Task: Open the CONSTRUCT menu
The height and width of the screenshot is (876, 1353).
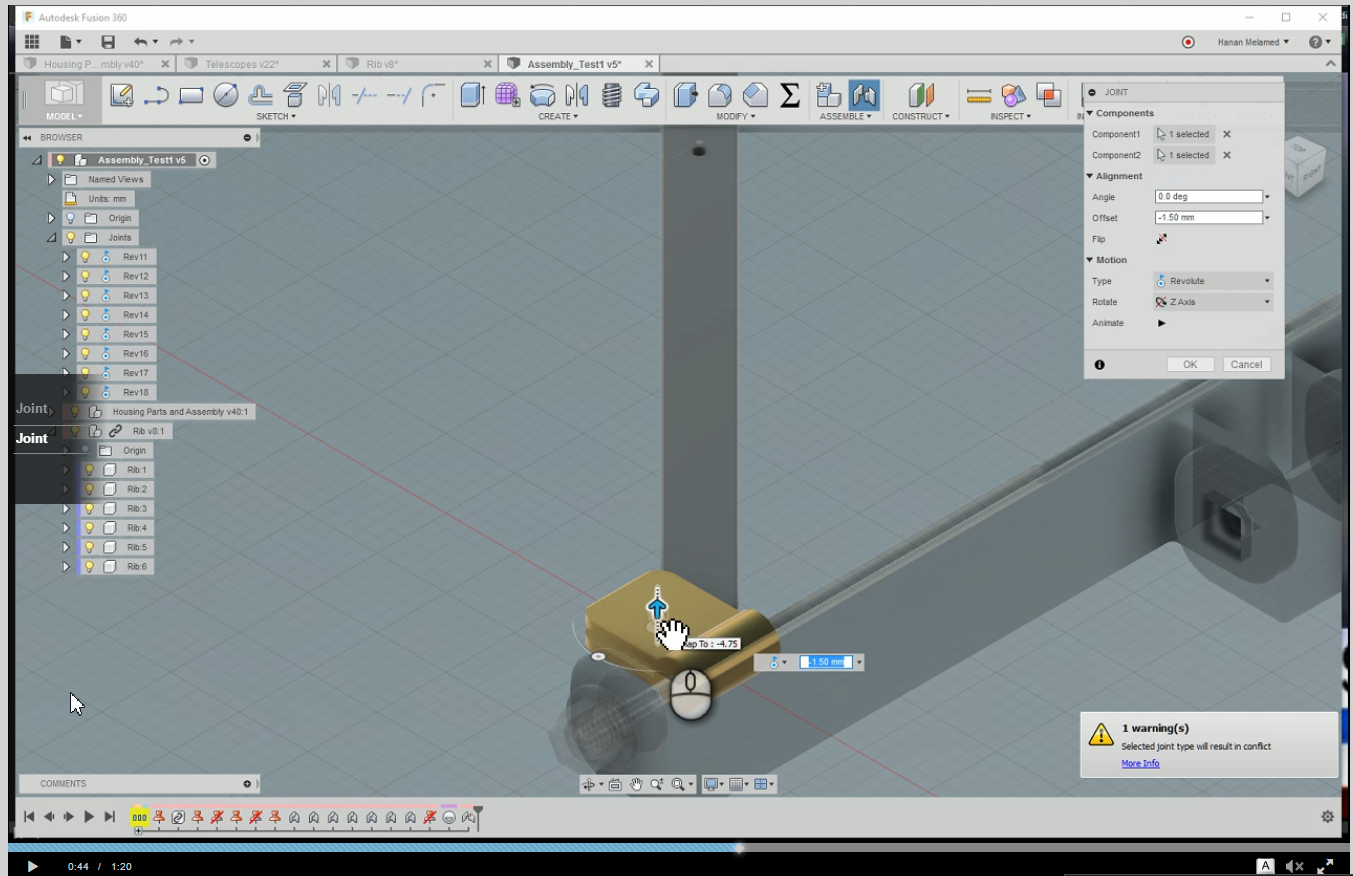Action: 920,116
